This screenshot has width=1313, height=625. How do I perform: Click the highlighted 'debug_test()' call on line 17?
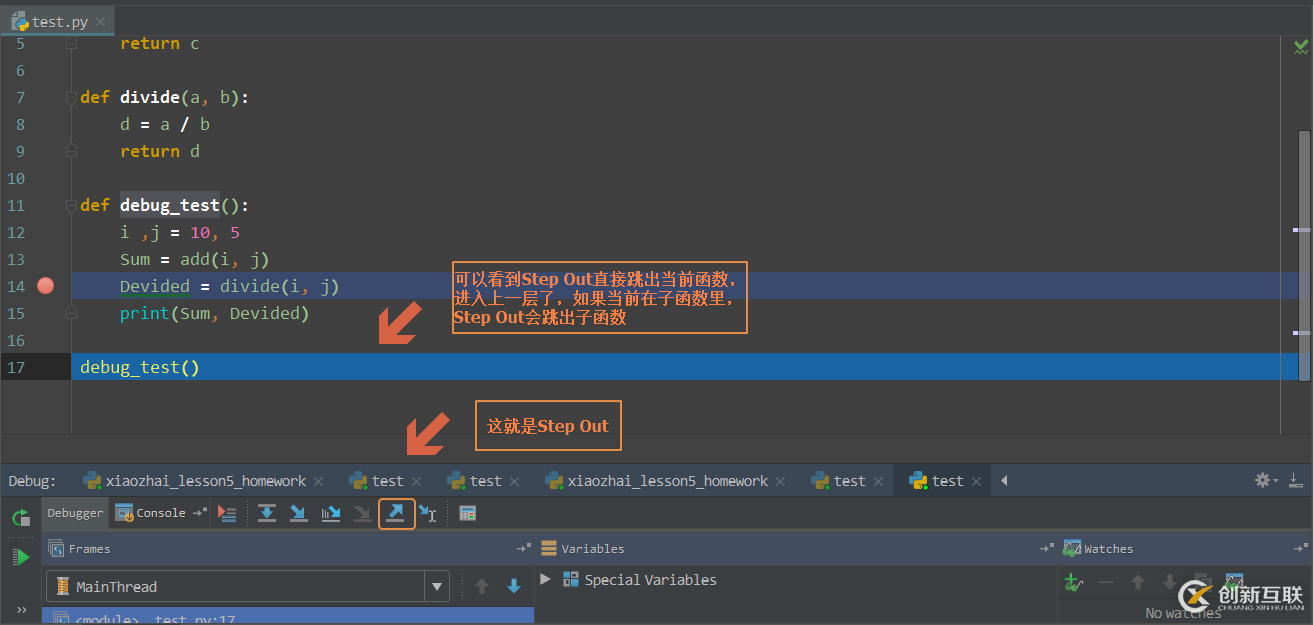tap(140, 367)
